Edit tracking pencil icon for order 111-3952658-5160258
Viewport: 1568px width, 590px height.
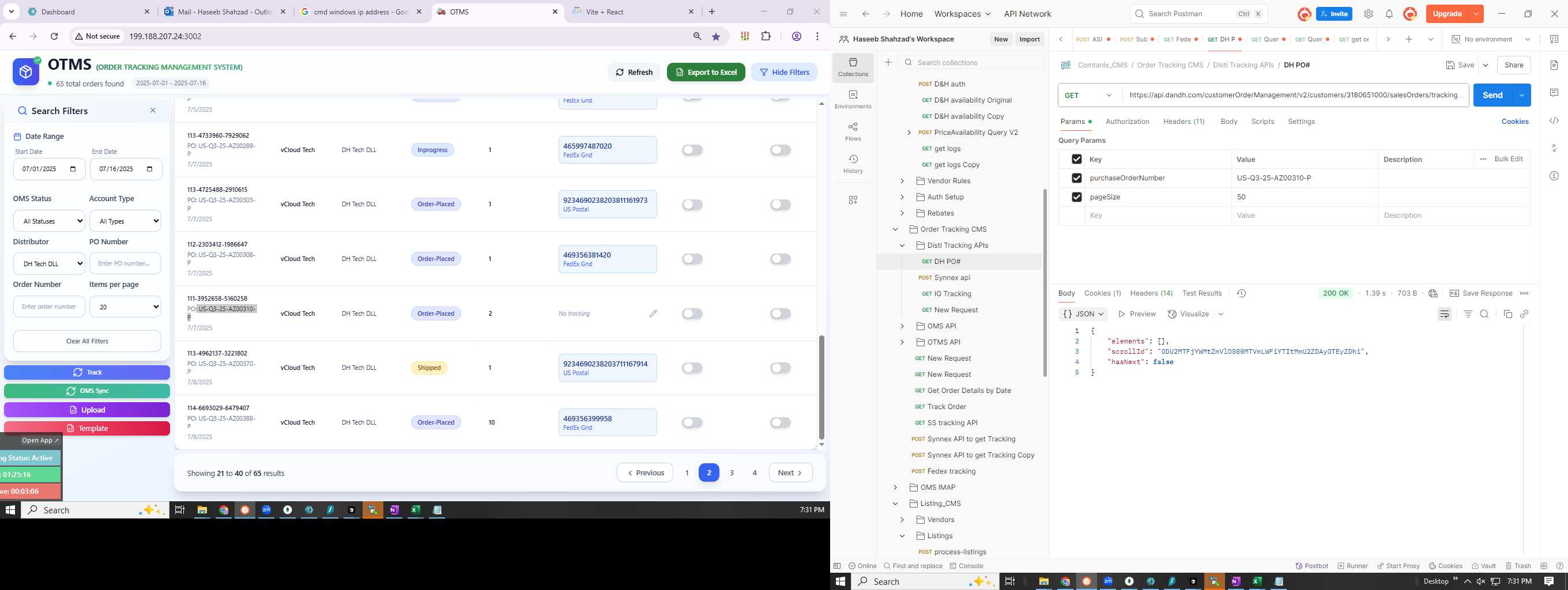pos(653,313)
